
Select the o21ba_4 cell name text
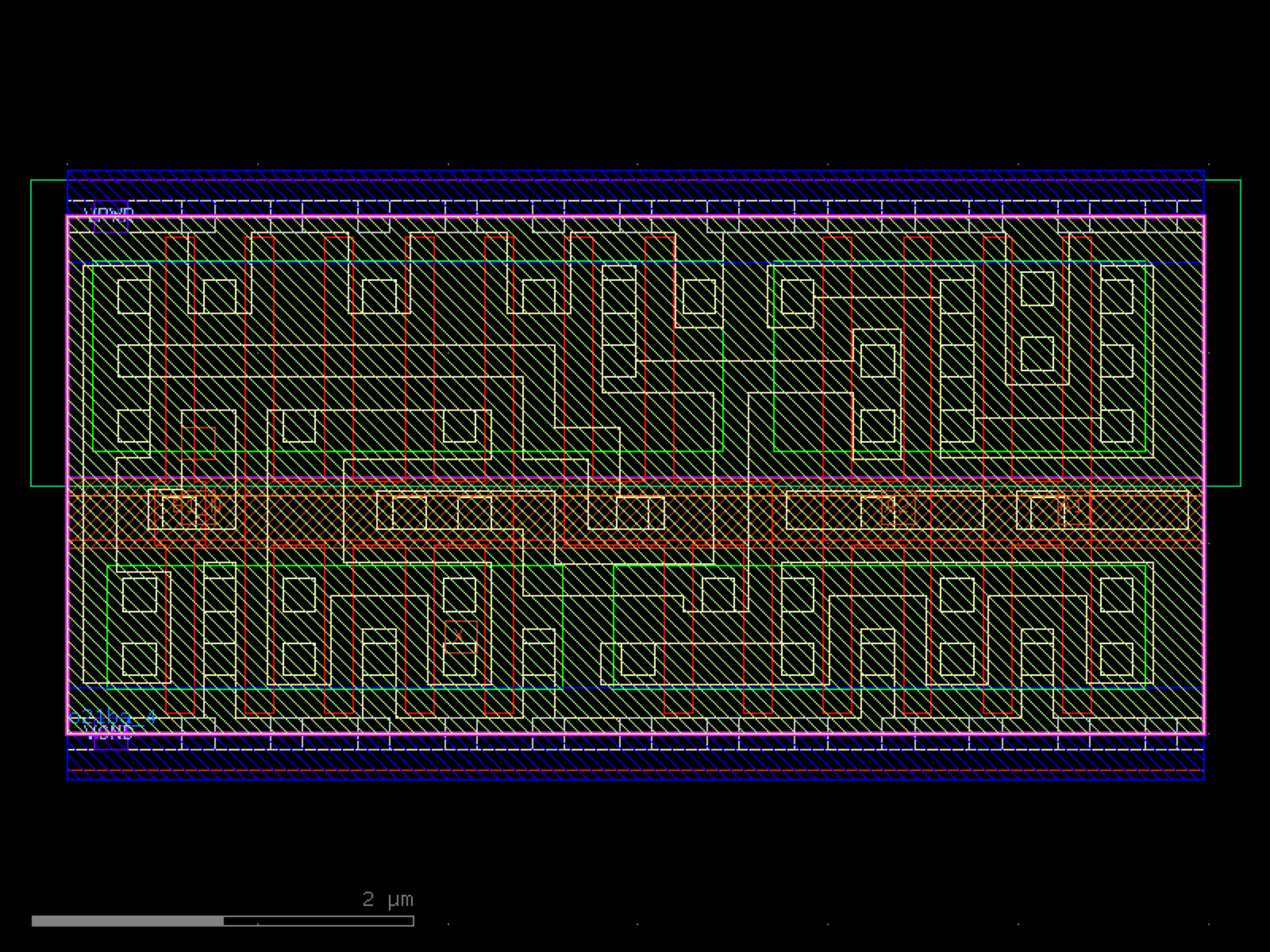pos(112,717)
